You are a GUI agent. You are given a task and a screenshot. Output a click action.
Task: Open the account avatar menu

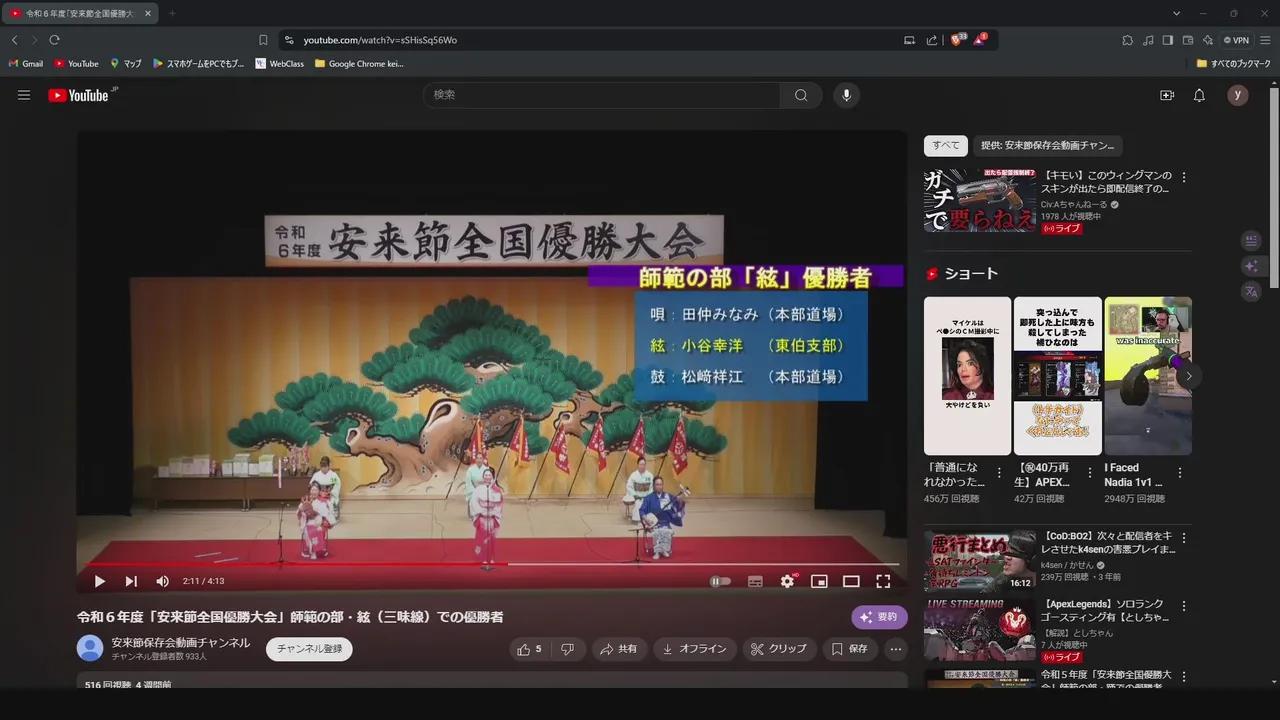coord(1238,95)
